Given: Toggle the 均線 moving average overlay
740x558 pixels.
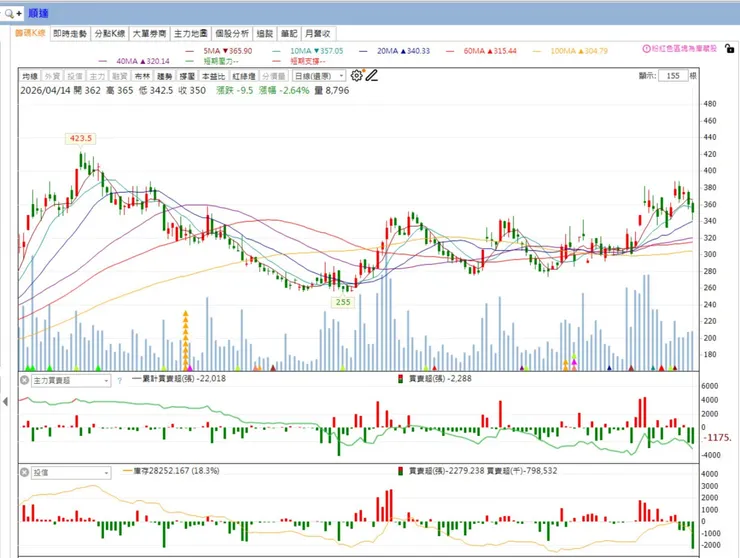Looking at the screenshot, I should click(x=30, y=76).
